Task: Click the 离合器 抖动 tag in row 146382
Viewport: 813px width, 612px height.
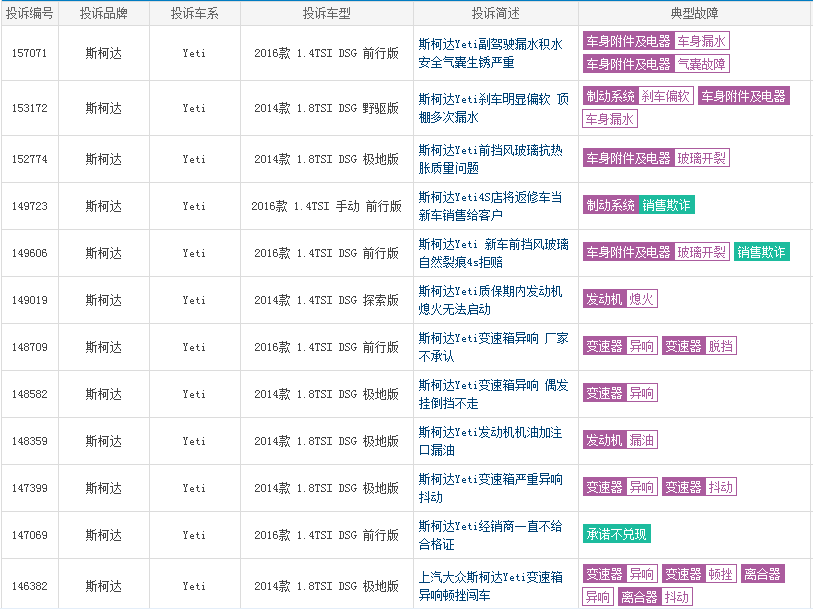Action: 655,597
